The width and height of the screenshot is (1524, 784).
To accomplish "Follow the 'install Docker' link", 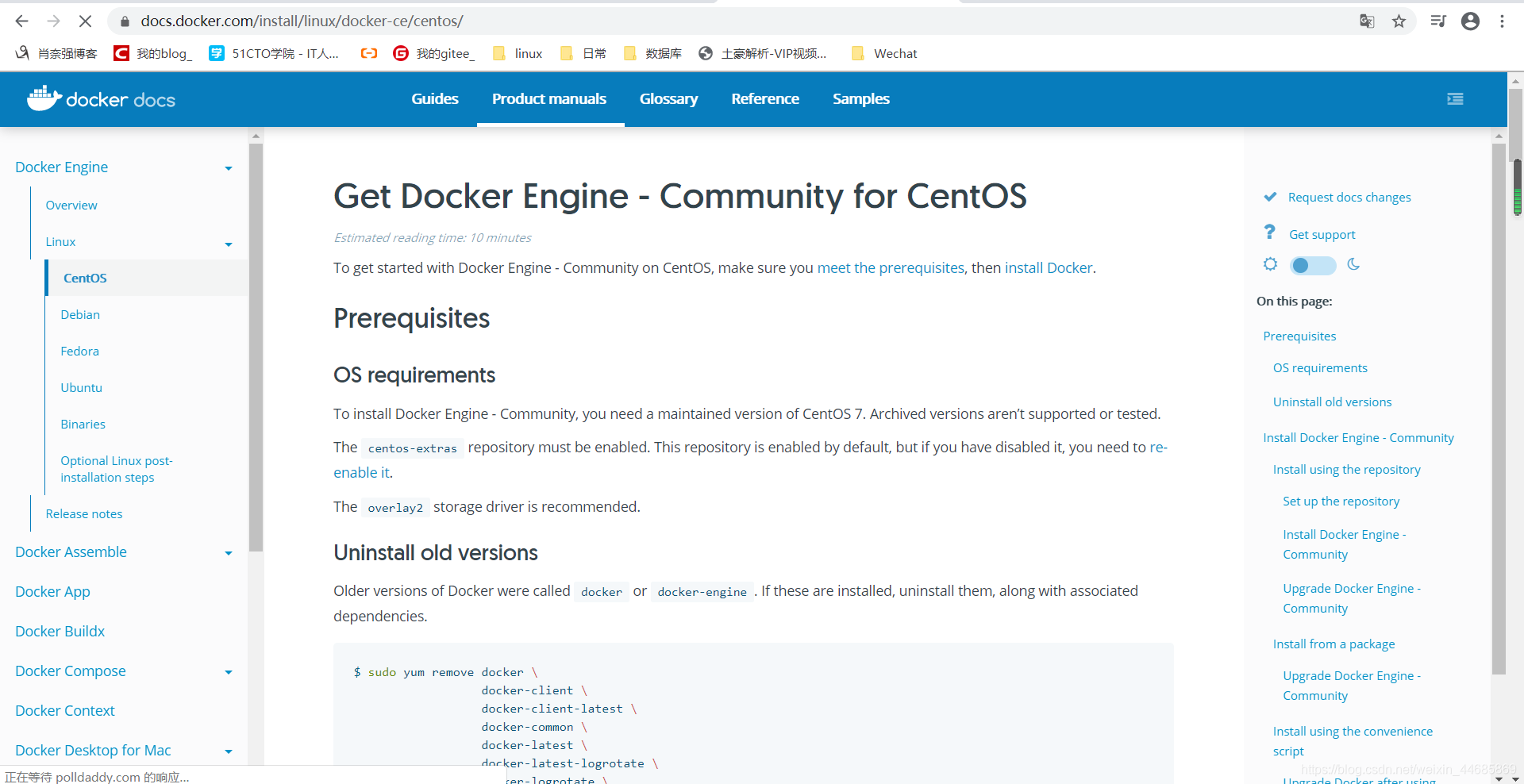I will (1049, 267).
